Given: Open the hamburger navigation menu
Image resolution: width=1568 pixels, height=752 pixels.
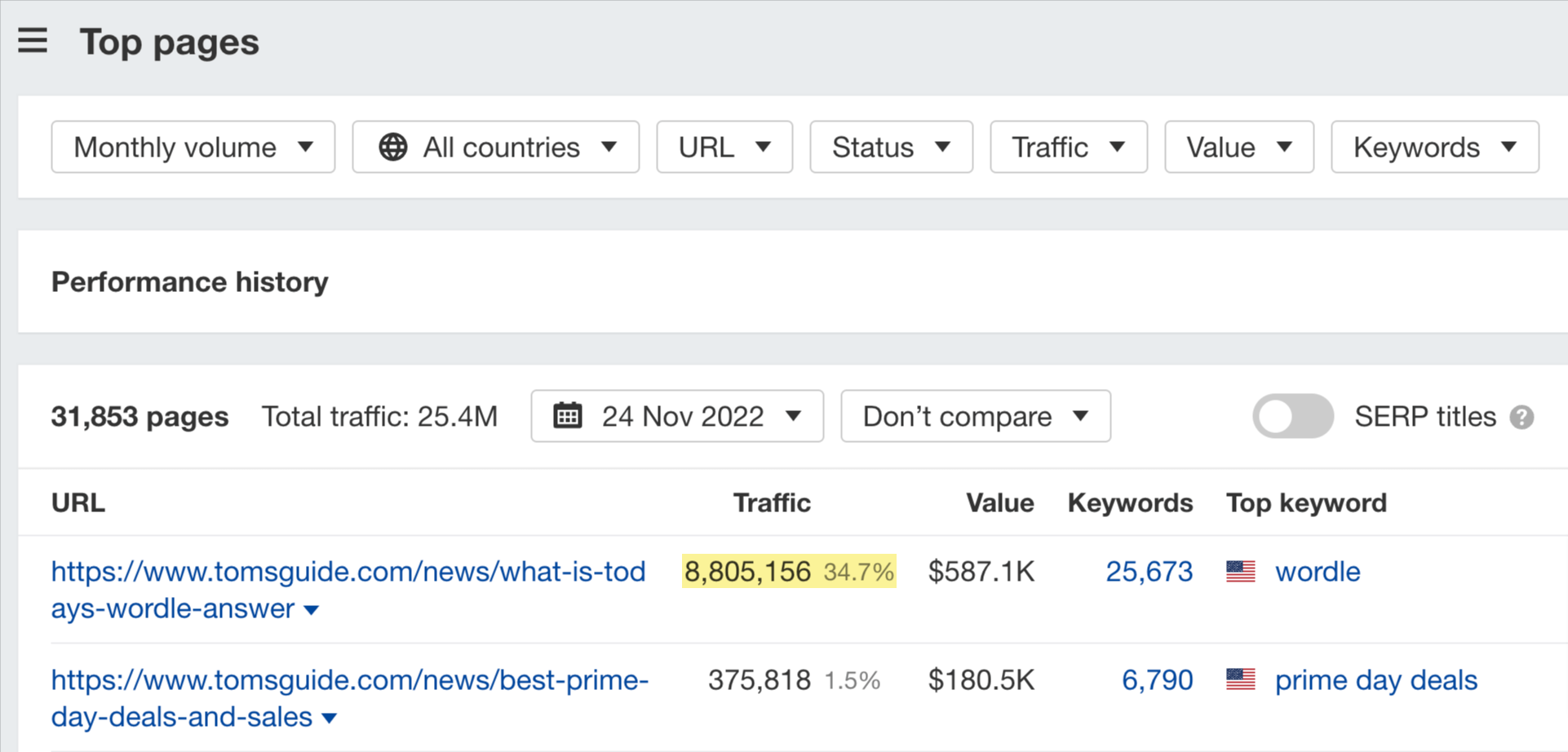Looking at the screenshot, I should click(33, 41).
